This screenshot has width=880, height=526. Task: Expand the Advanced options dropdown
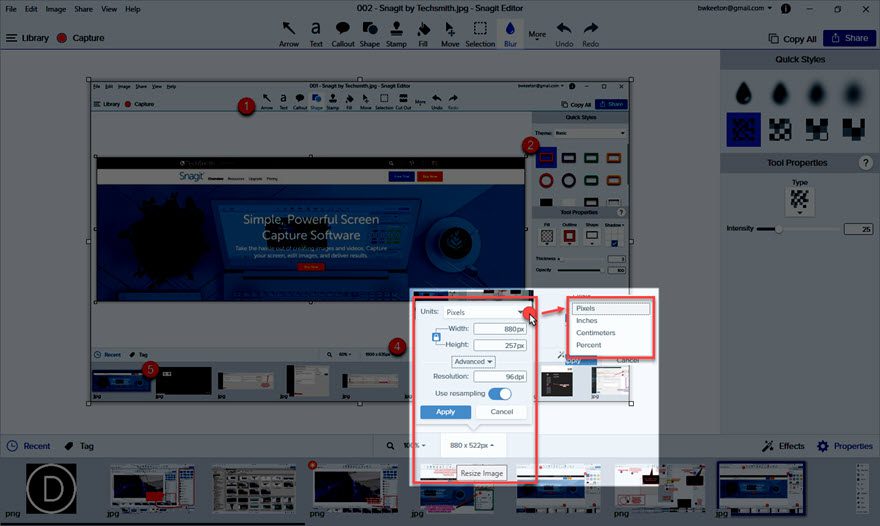[x=473, y=362]
